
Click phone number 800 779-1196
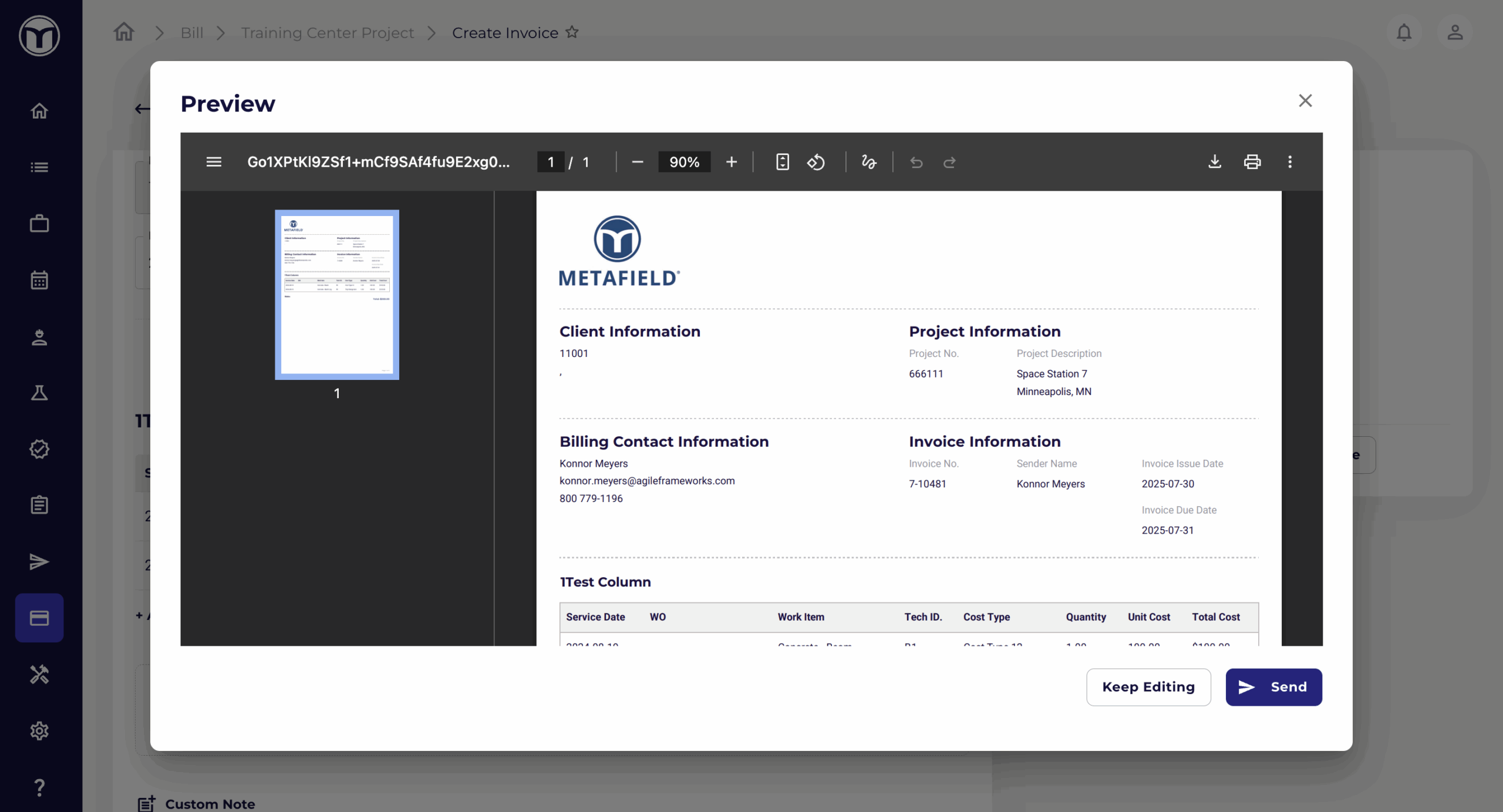[x=591, y=498]
